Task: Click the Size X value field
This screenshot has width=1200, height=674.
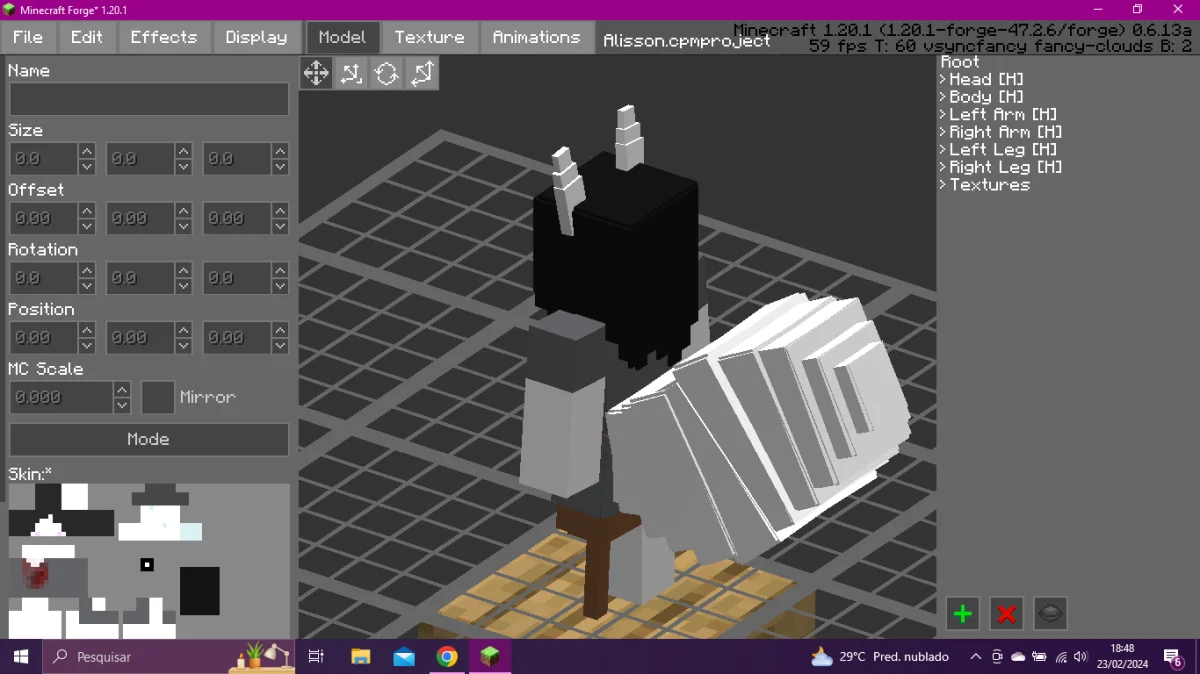Action: point(43,159)
